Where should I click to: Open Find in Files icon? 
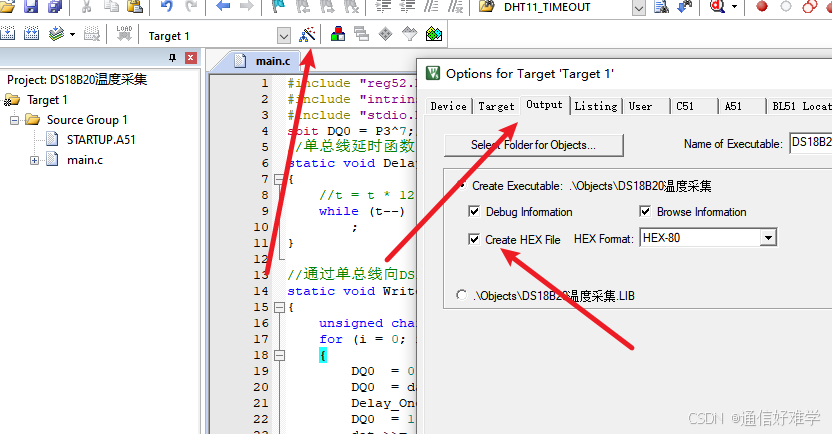tap(486, 6)
